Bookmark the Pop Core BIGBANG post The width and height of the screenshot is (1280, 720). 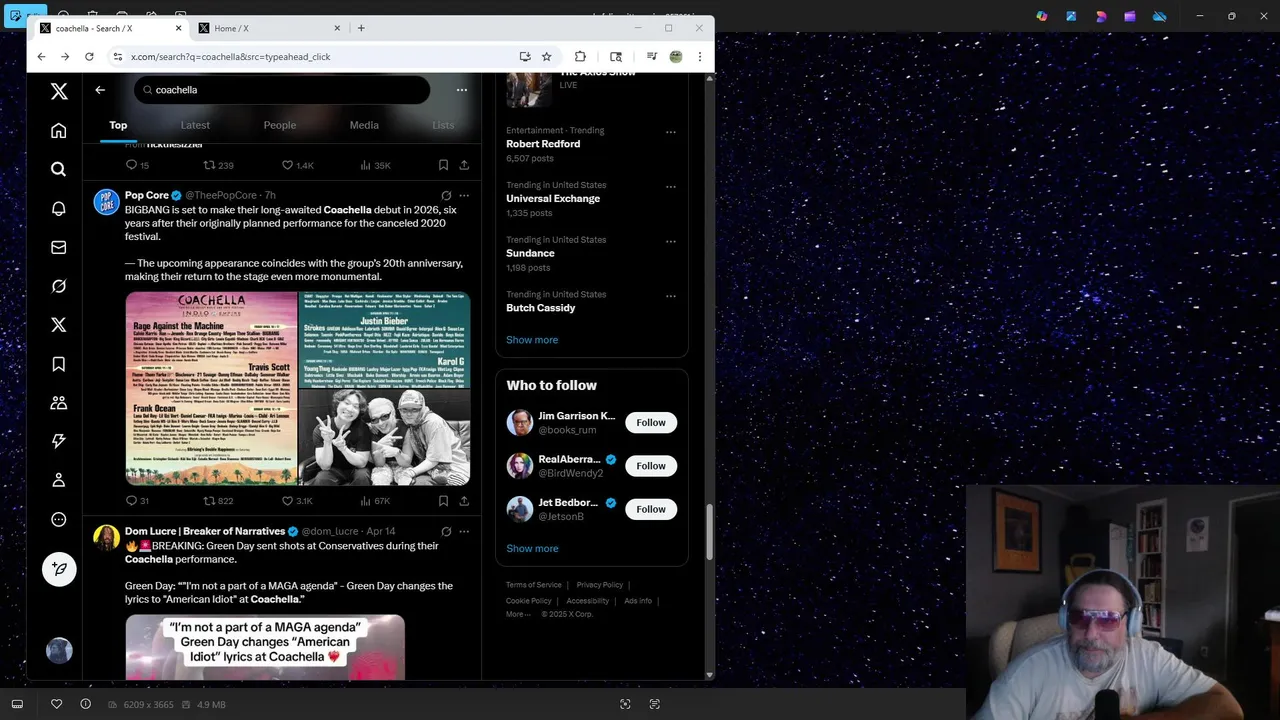pos(443,501)
